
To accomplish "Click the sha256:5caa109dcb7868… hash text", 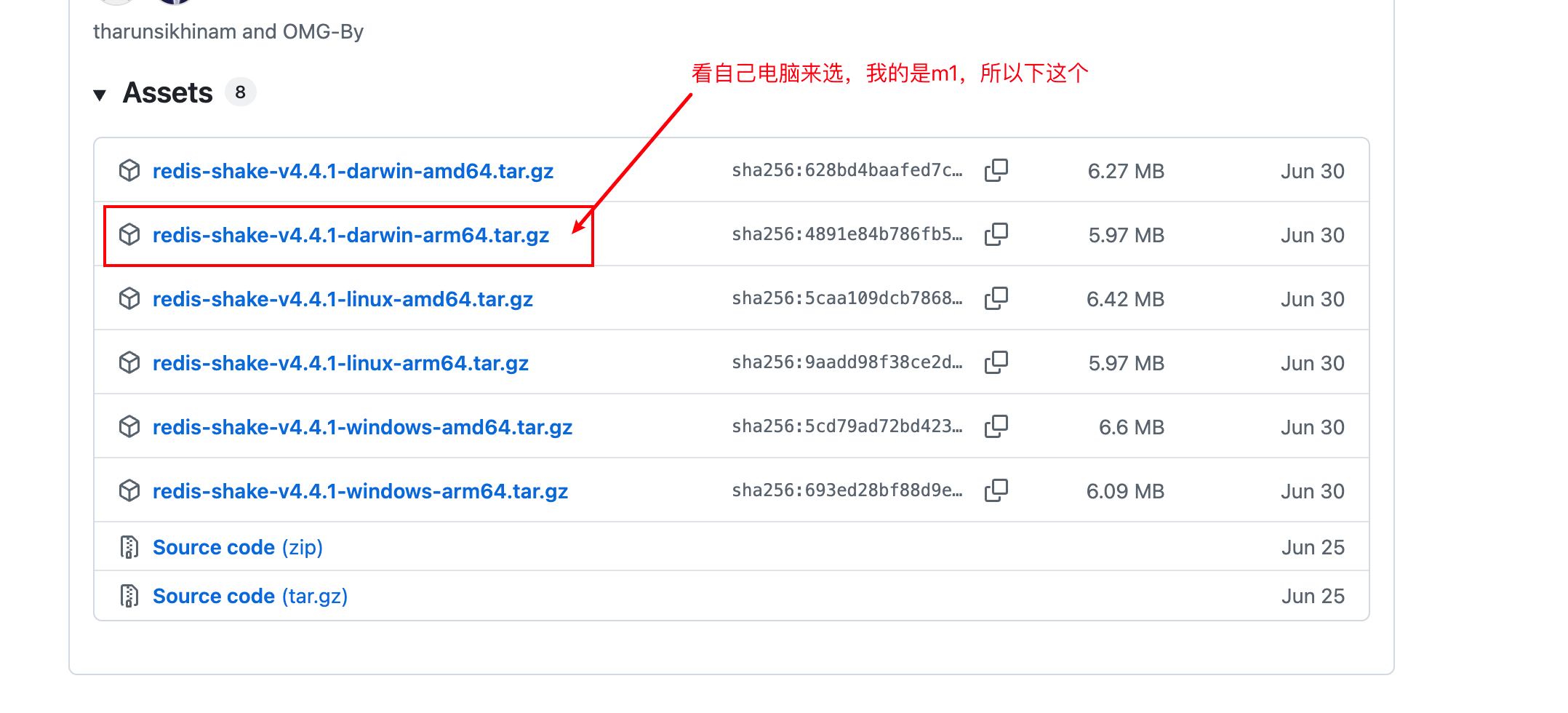I will tap(847, 298).
